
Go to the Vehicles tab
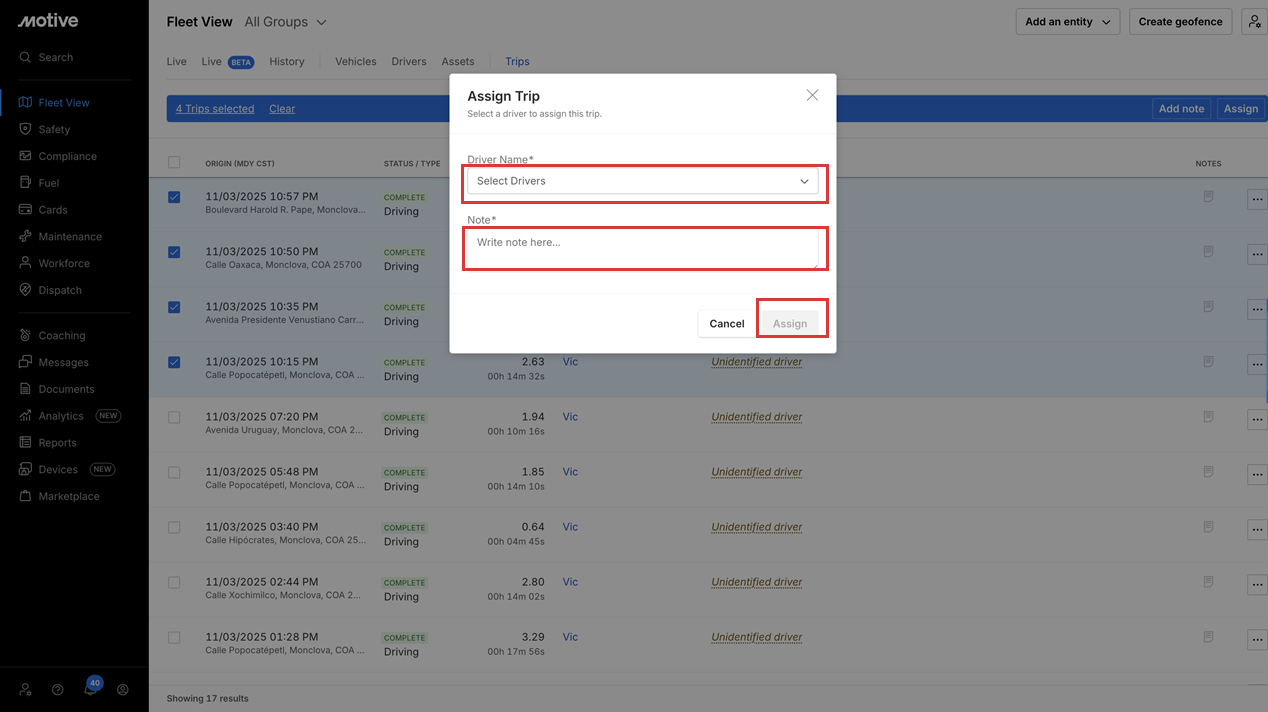(x=355, y=62)
